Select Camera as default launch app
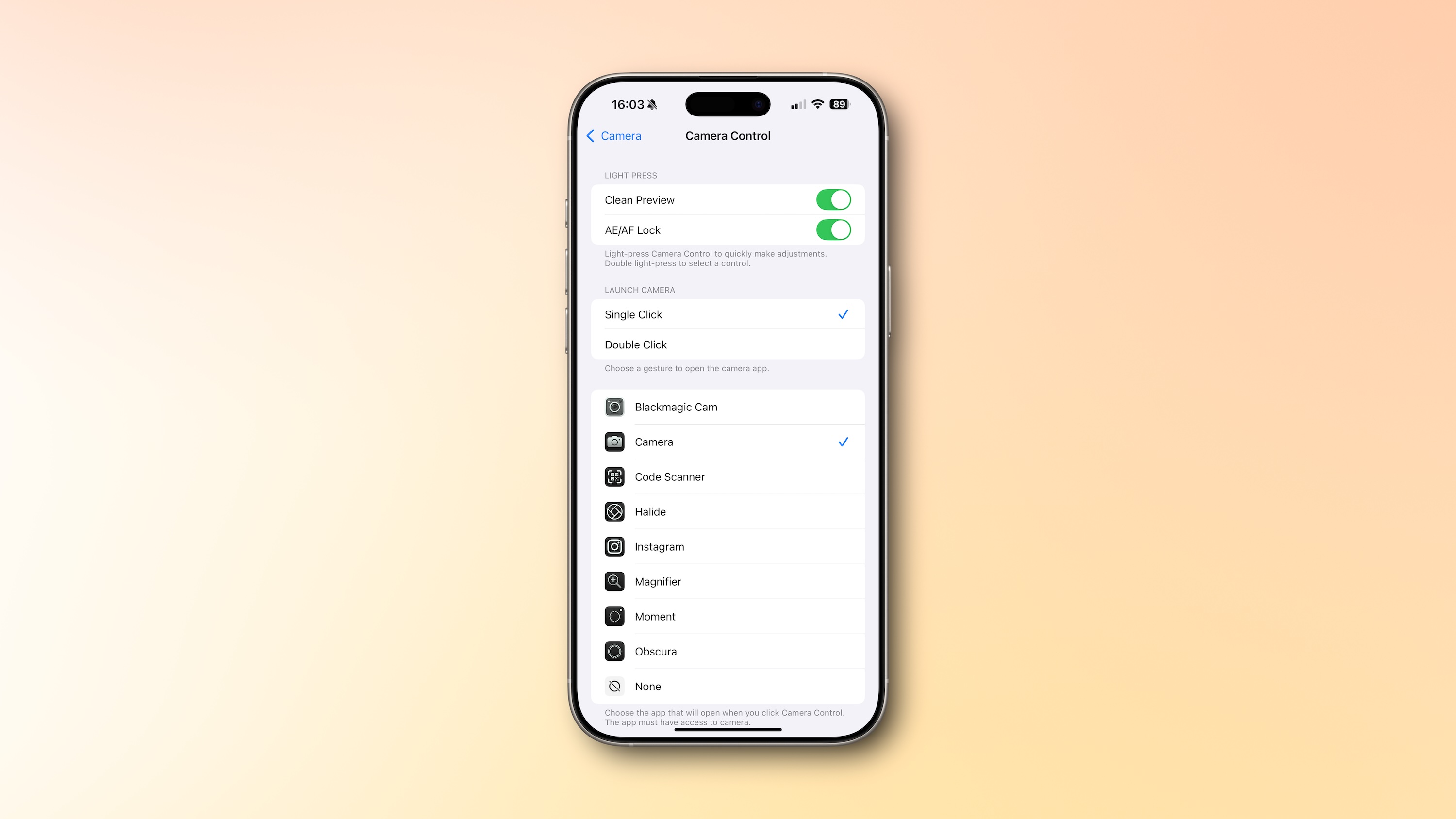1456x819 pixels. pyautogui.click(x=727, y=442)
